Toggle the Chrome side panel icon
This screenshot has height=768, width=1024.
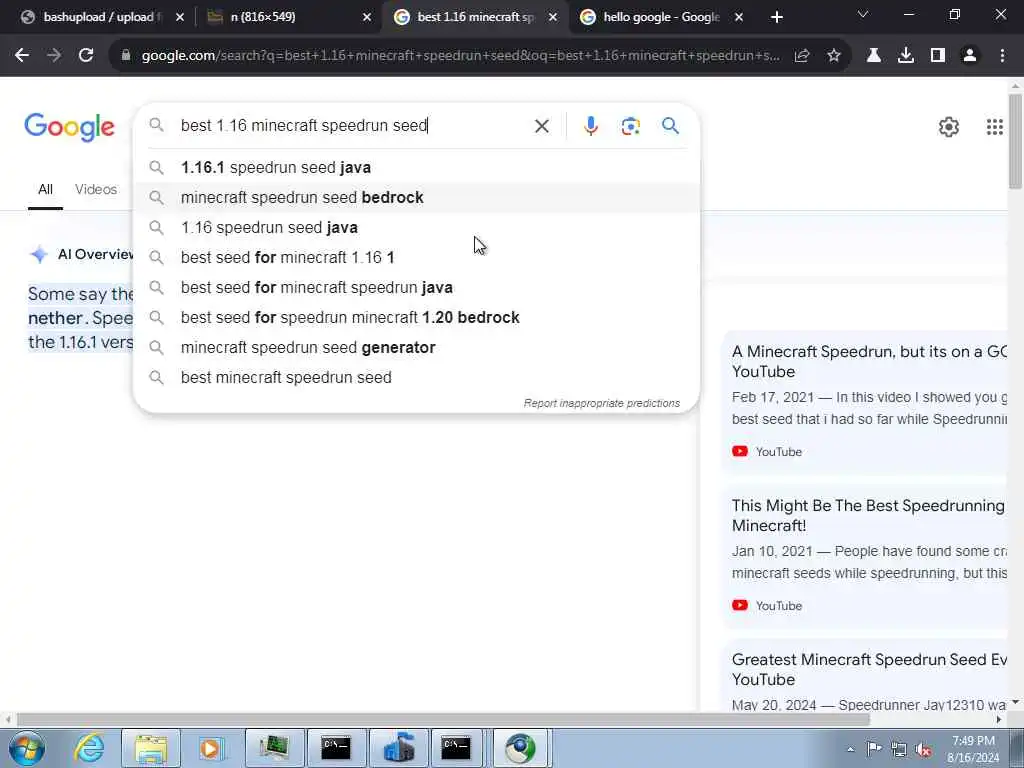click(x=938, y=56)
